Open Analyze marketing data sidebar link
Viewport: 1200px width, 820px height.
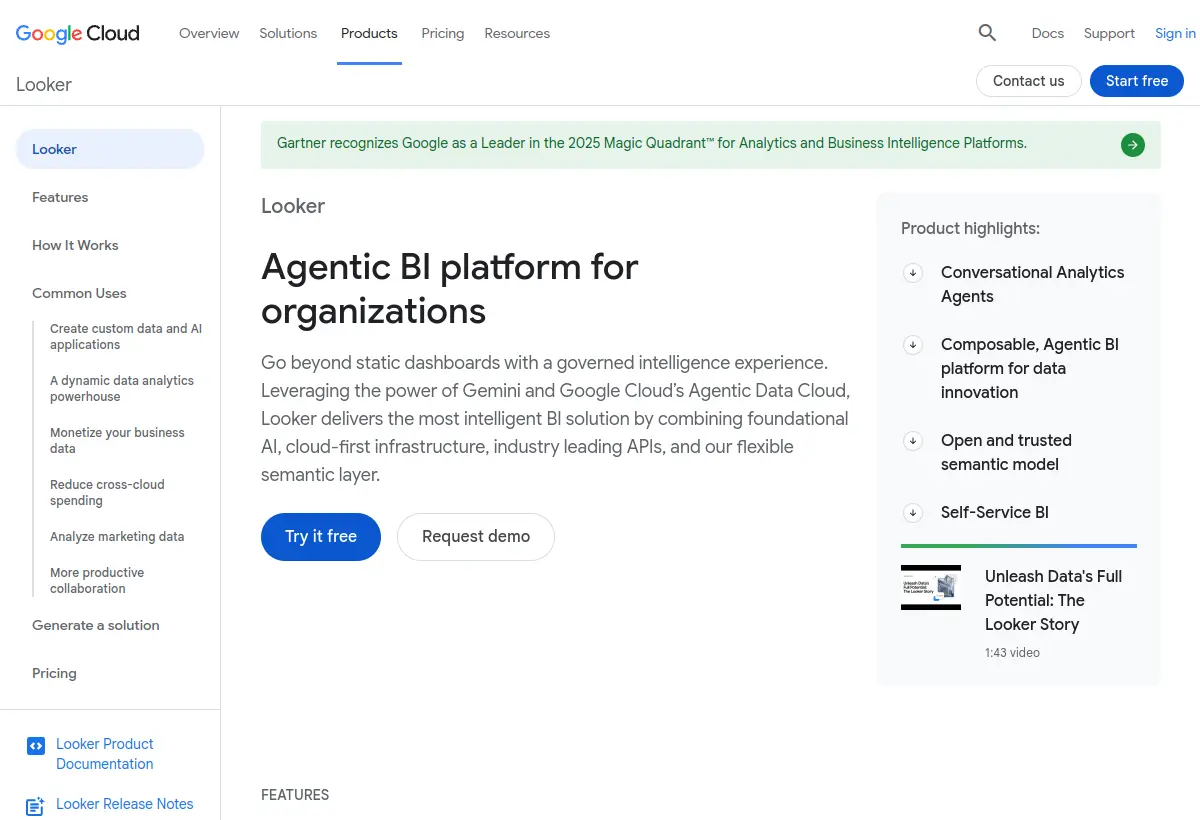(x=117, y=537)
